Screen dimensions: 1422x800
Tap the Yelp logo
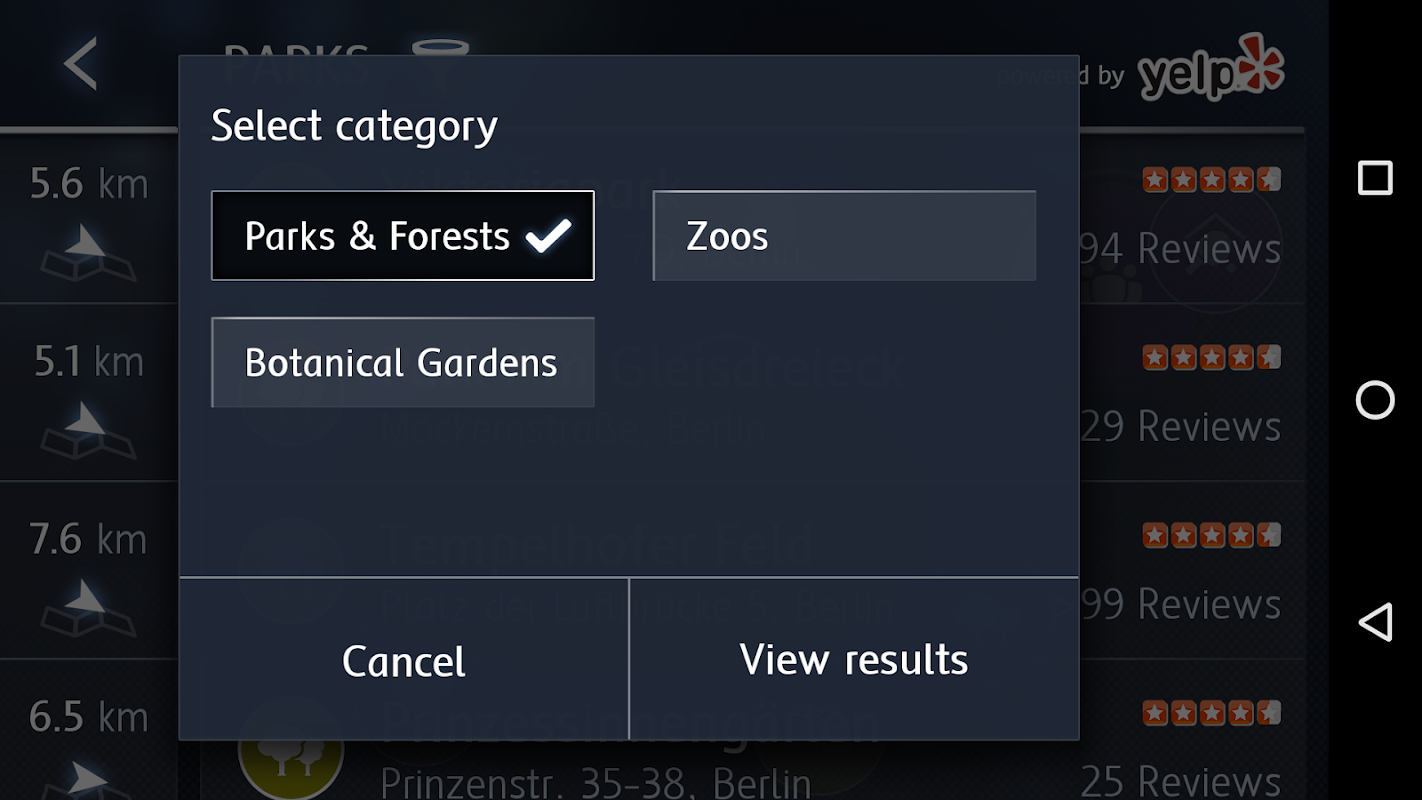click(x=1211, y=68)
